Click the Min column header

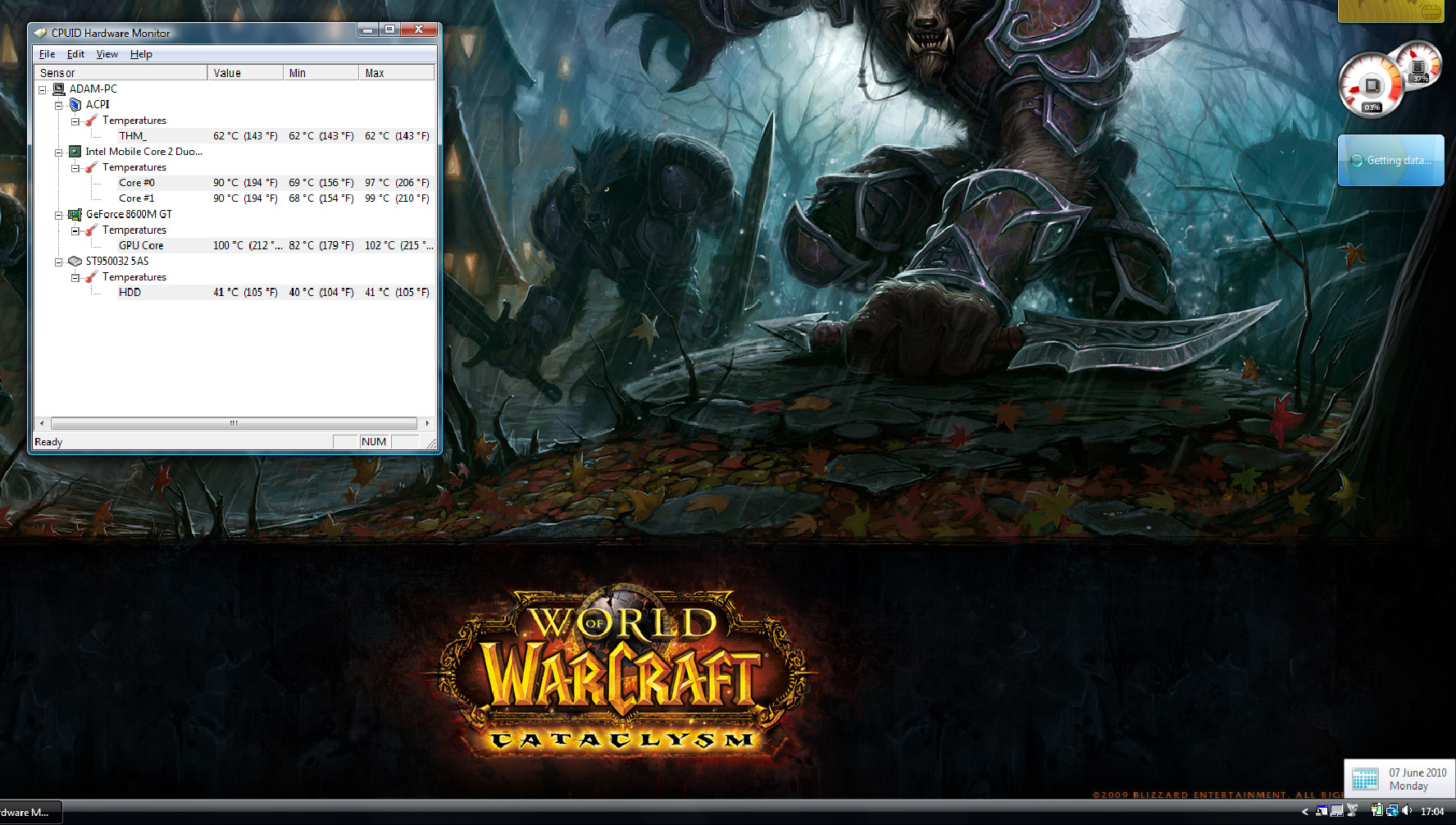coord(321,73)
